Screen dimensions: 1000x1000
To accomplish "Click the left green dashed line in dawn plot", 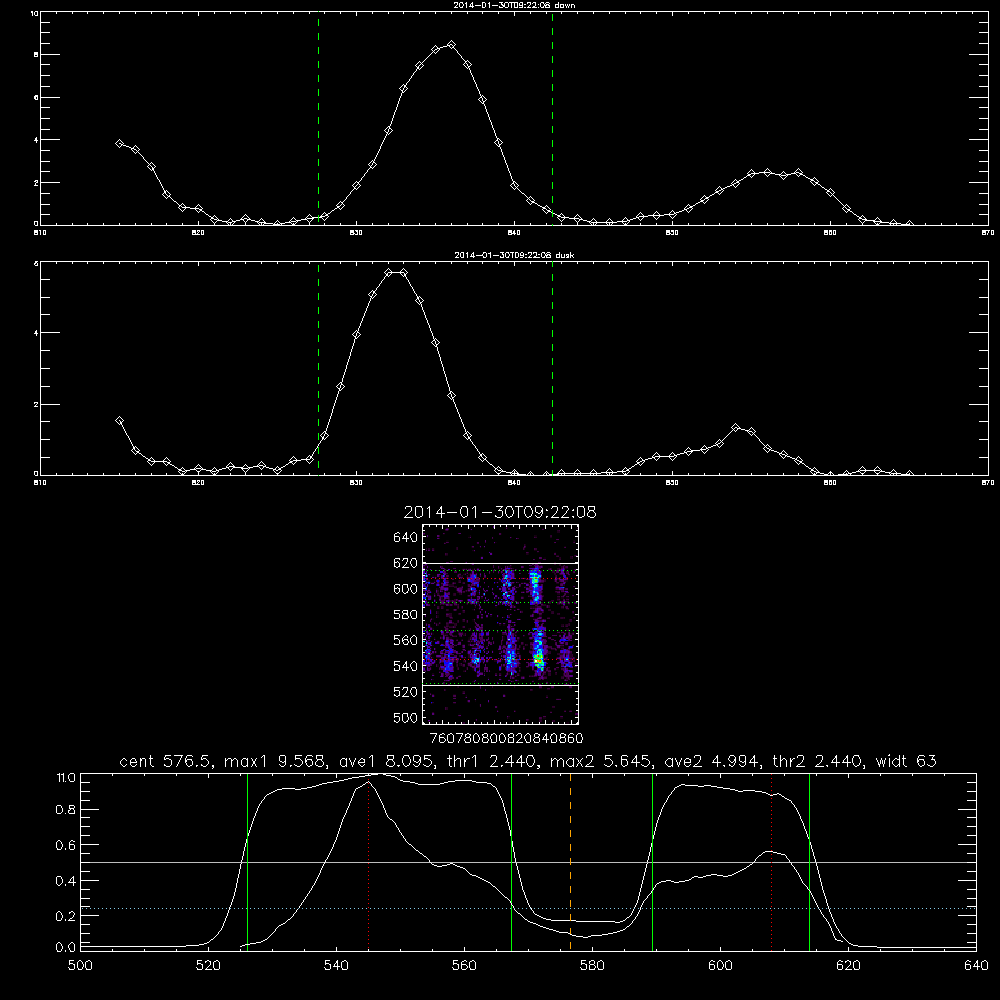I will pyautogui.click(x=318, y=118).
